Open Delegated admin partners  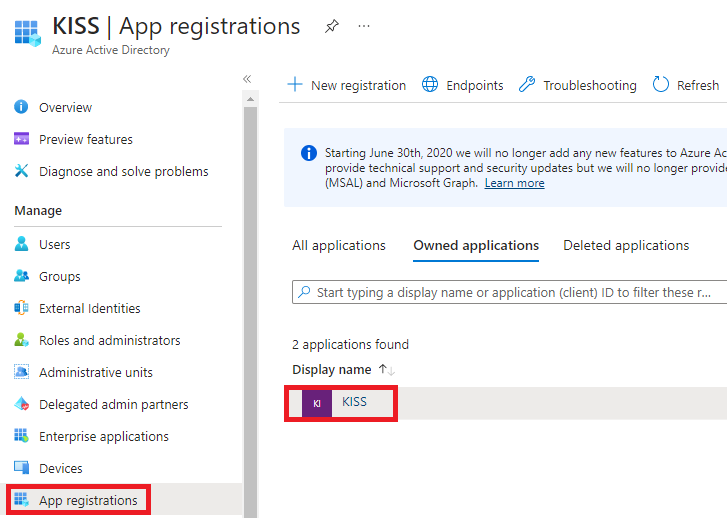click(x=114, y=405)
